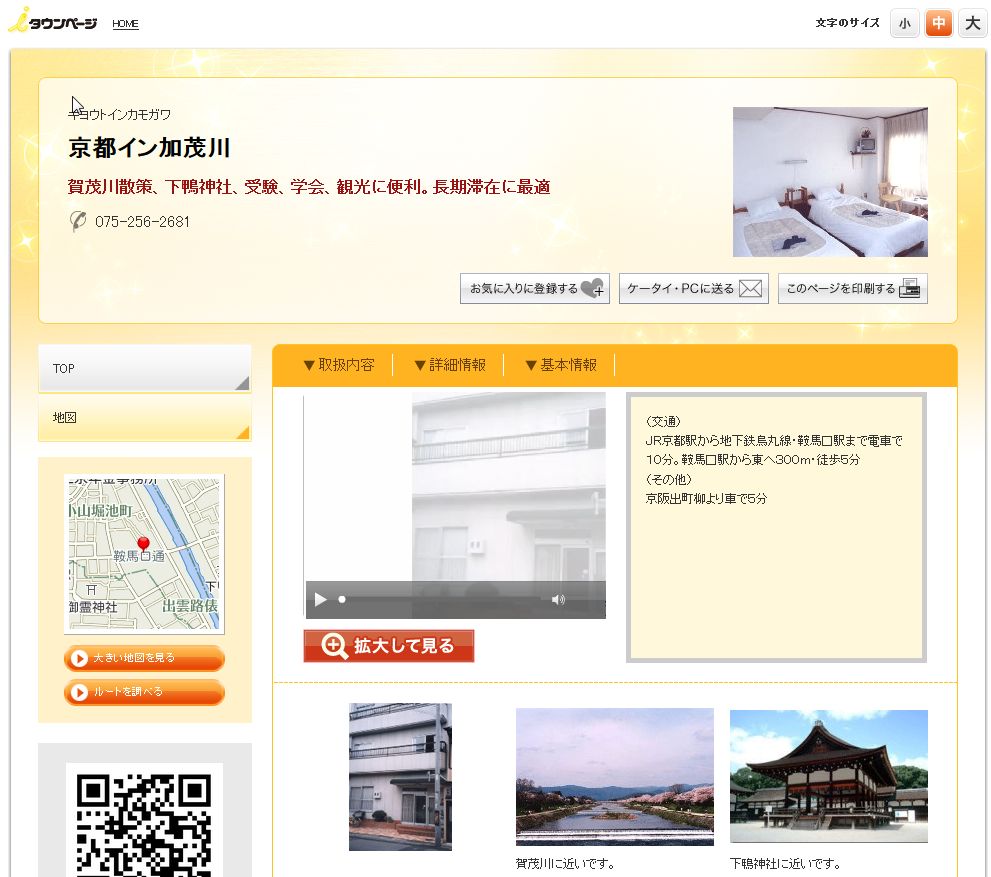Open the 地図 sidebar tab
This screenshot has width=991, height=877.
click(x=144, y=418)
